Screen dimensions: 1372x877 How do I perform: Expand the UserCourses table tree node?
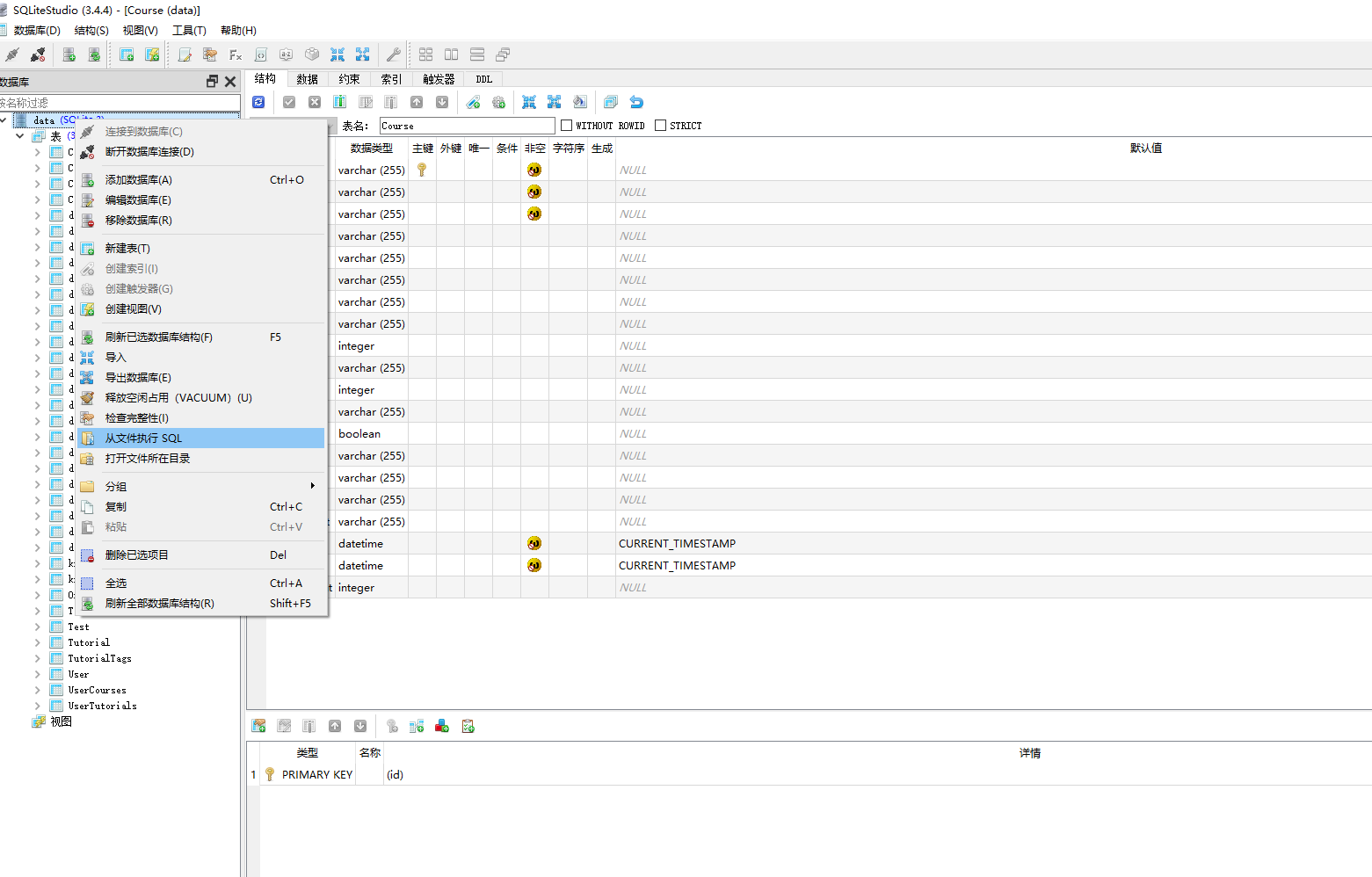pyautogui.click(x=38, y=690)
